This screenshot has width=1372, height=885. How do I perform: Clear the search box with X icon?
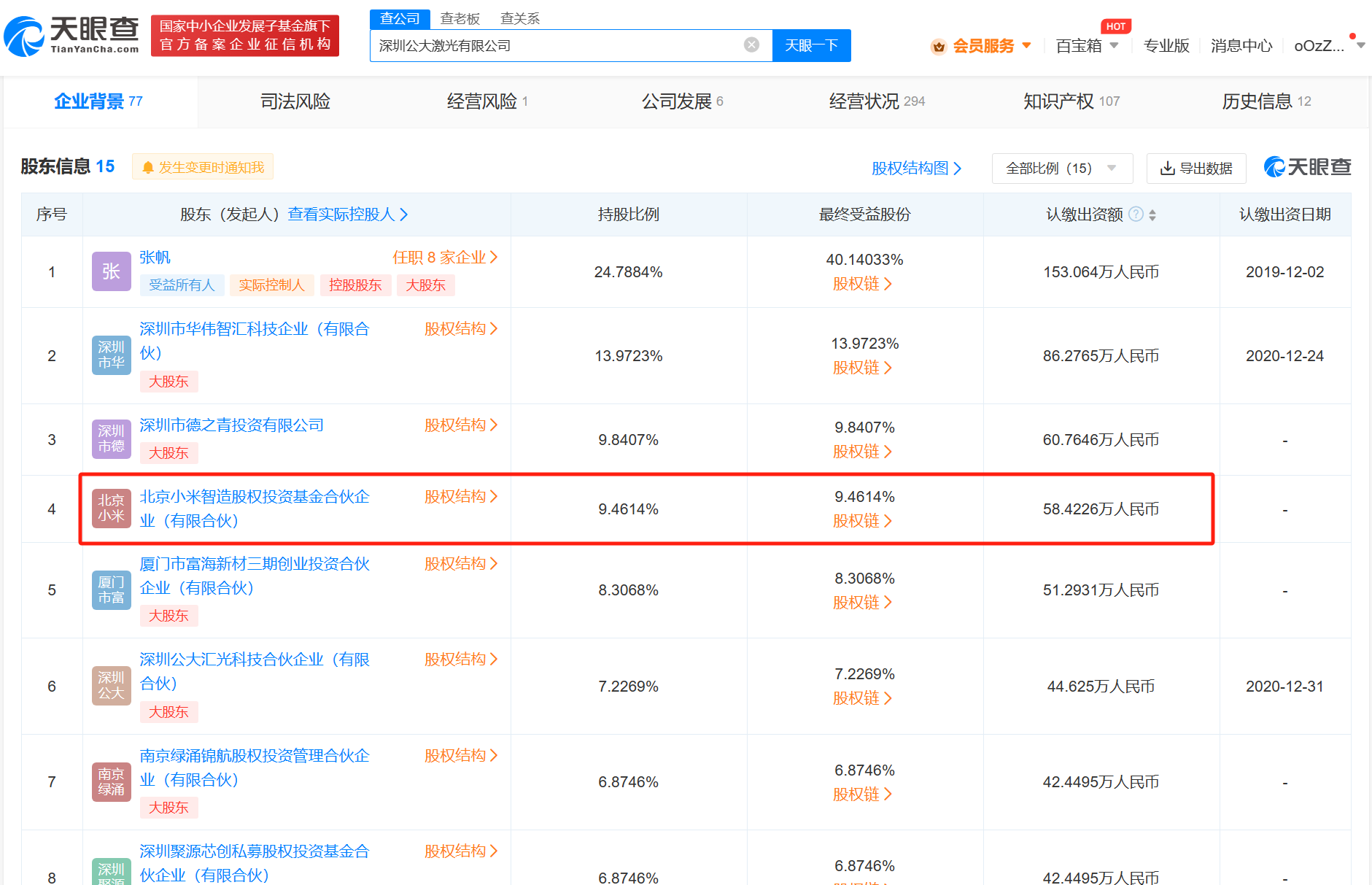(751, 45)
